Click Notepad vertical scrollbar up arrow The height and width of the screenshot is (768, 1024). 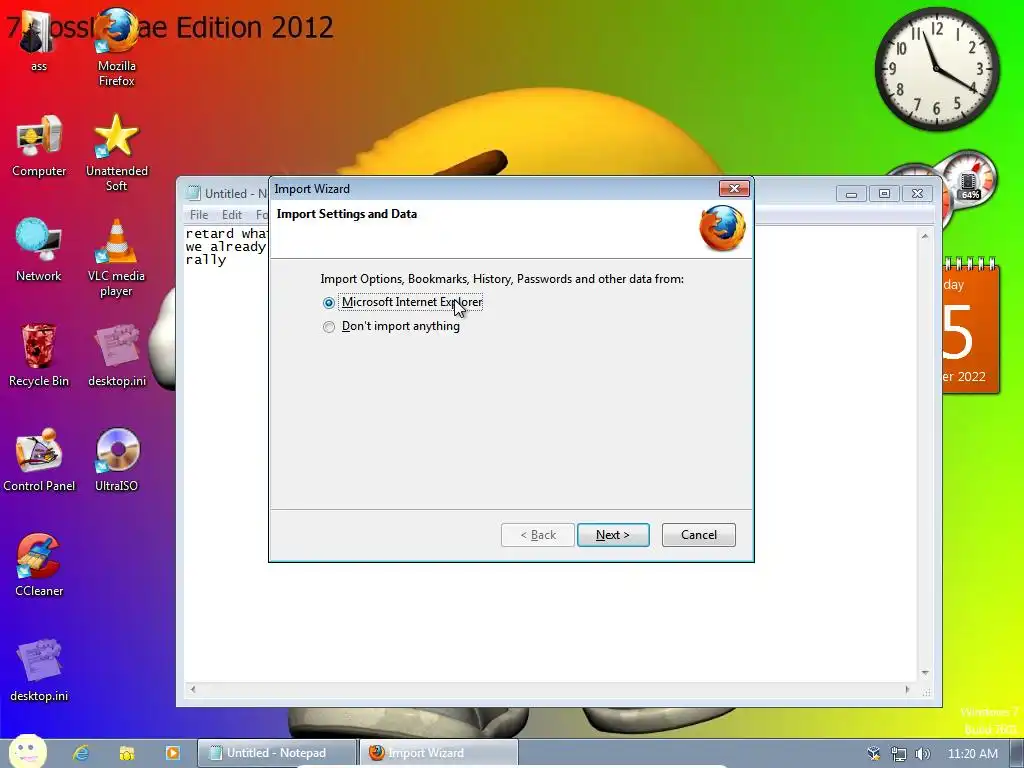pos(925,236)
